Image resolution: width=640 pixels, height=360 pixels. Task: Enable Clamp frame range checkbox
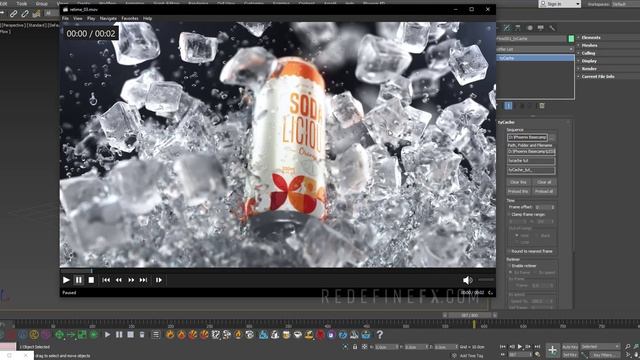tap(509, 214)
